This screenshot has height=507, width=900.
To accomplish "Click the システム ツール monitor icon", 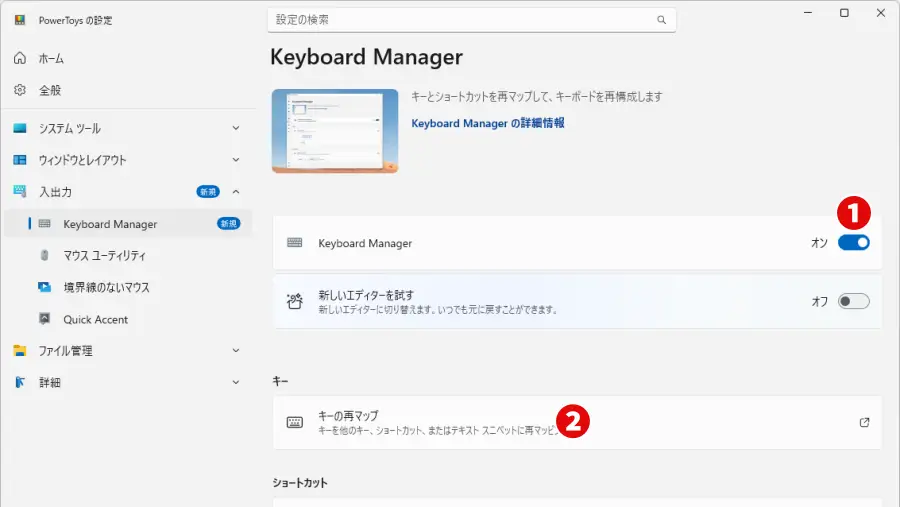I will pos(20,128).
